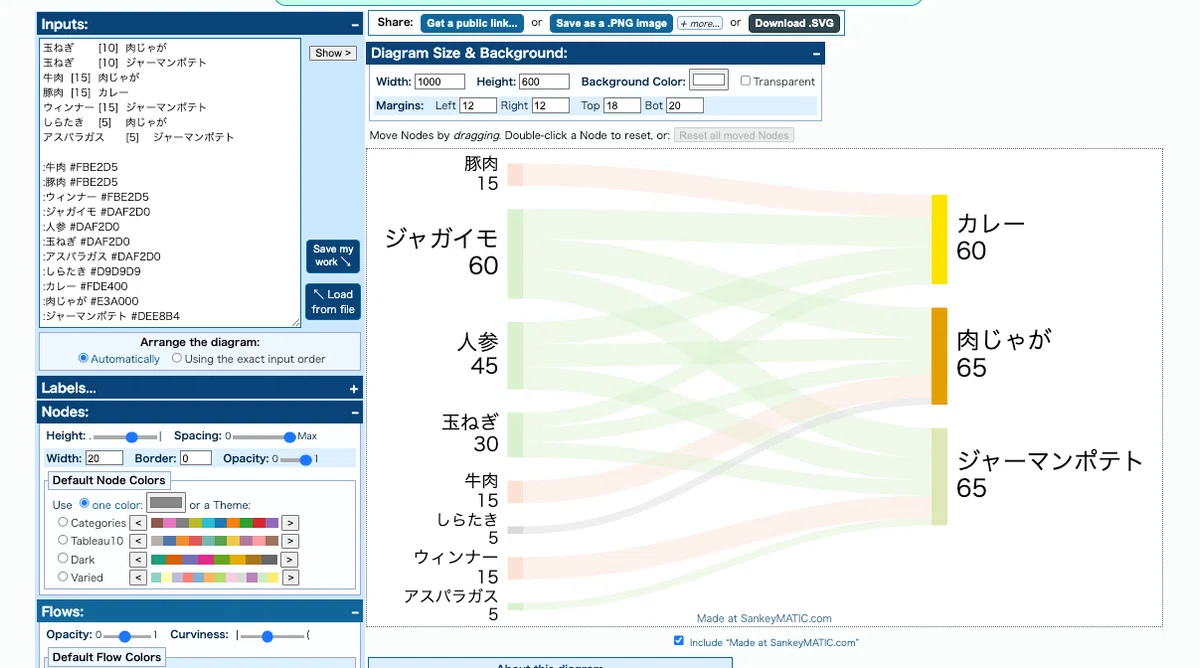The height and width of the screenshot is (668, 1200).
Task: Click previous arrow for Varied theme
Action: point(139,578)
